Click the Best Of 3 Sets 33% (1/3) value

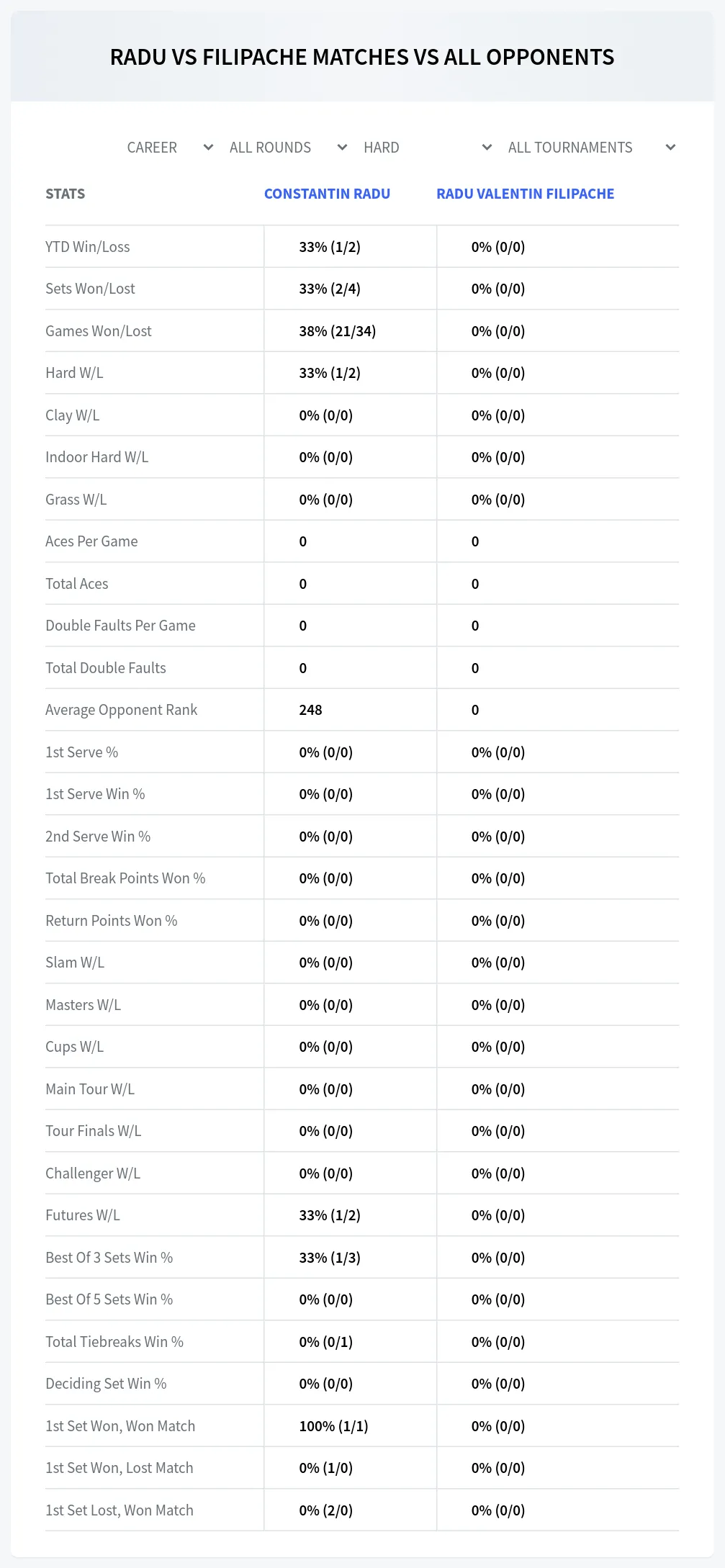click(x=330, y=1258)
